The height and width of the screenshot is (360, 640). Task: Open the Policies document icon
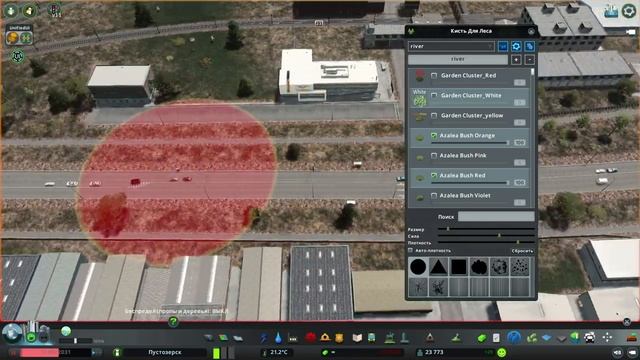pos(496,338)
